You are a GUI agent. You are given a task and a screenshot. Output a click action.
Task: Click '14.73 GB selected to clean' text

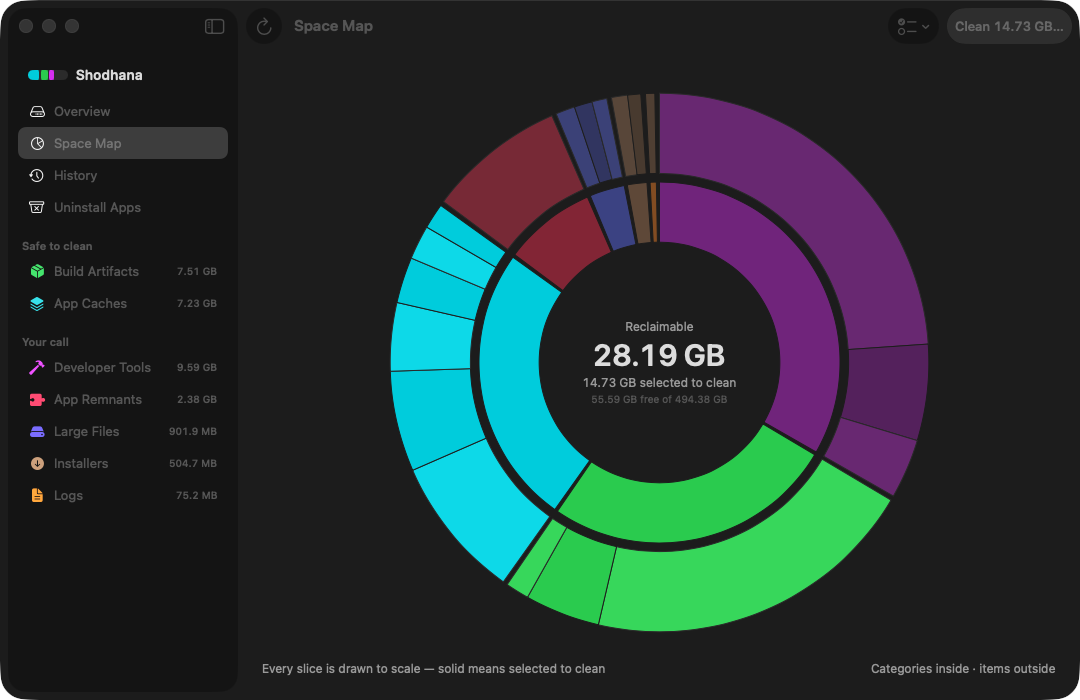[659, 382]
